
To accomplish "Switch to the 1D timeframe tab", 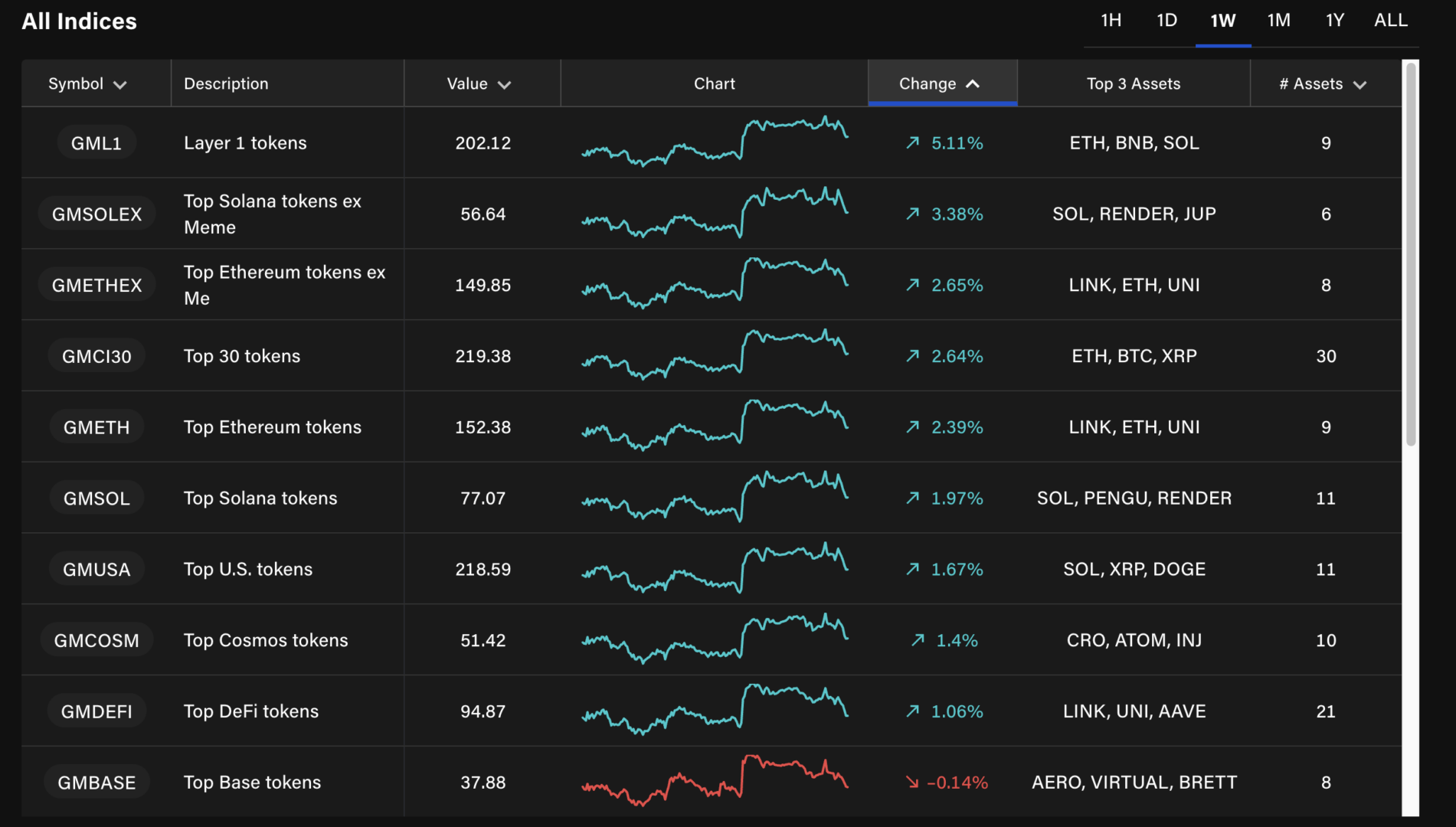I will pos(1166,21).
